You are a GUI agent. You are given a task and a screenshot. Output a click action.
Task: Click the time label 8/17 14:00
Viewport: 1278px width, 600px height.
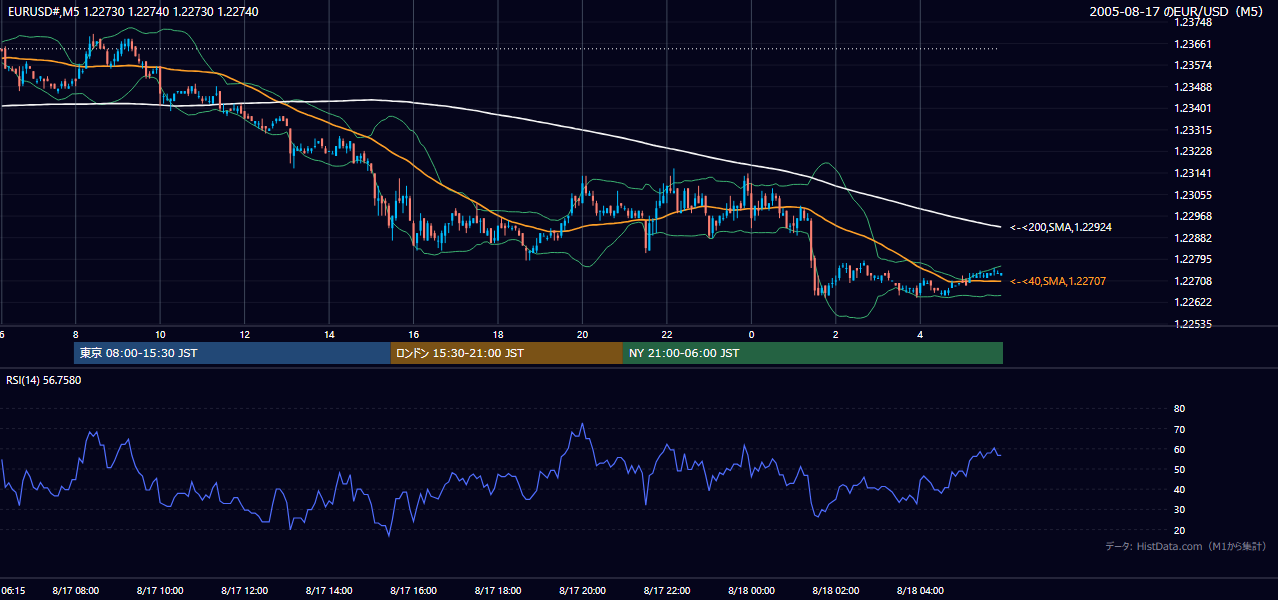click(x=329, y=591)
